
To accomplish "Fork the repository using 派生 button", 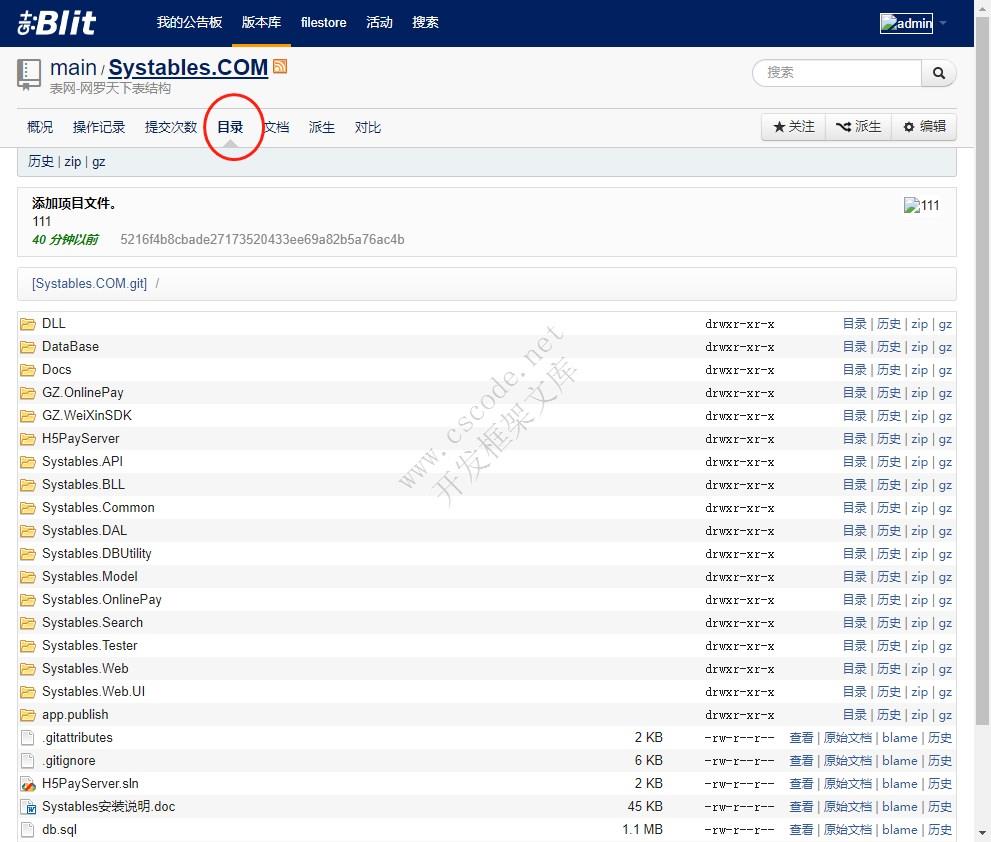I will point(858,127).
